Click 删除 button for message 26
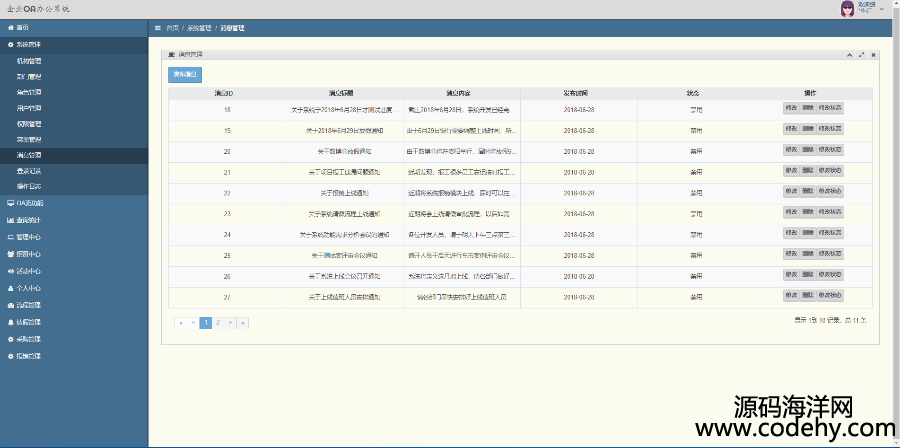Viewport: 900px width, 448px height. click(x=807, y=275)
